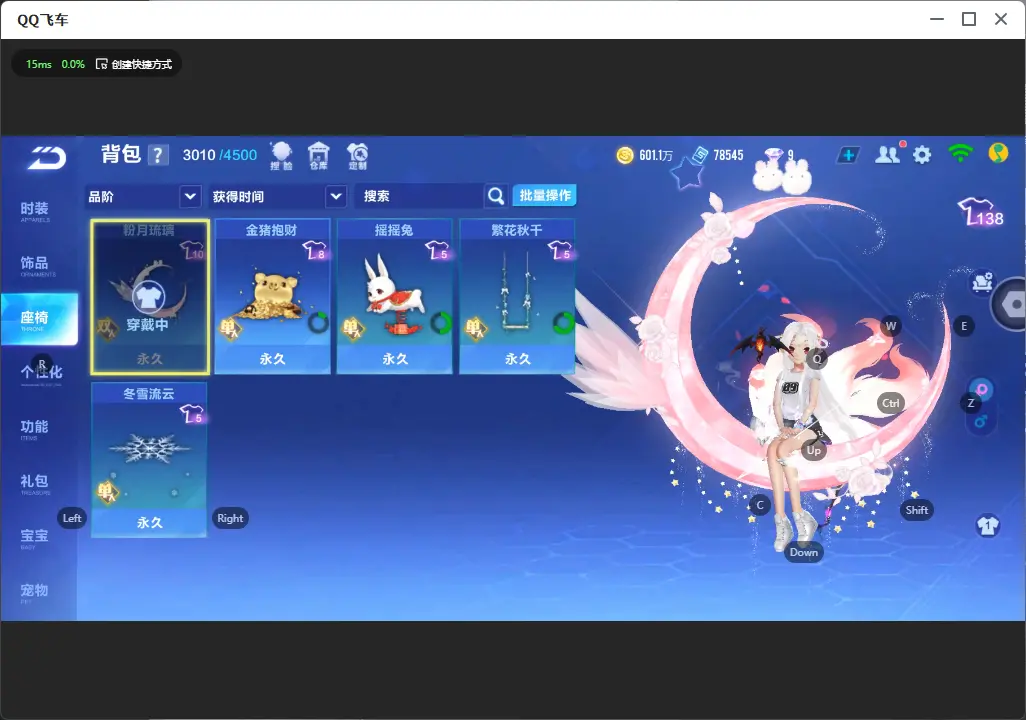
Task: Click the Shift key hint button
Action: pyautogui.click(x=916, y=511)
